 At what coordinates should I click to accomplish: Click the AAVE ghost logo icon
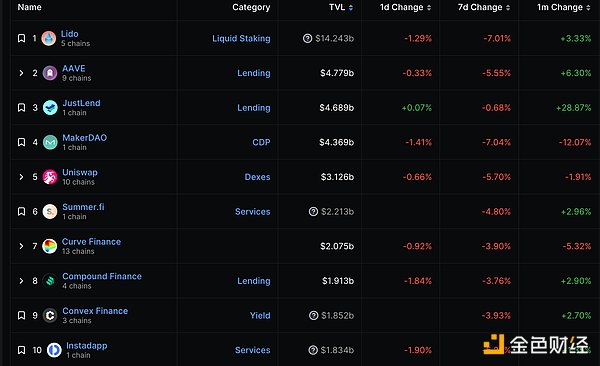50,73
